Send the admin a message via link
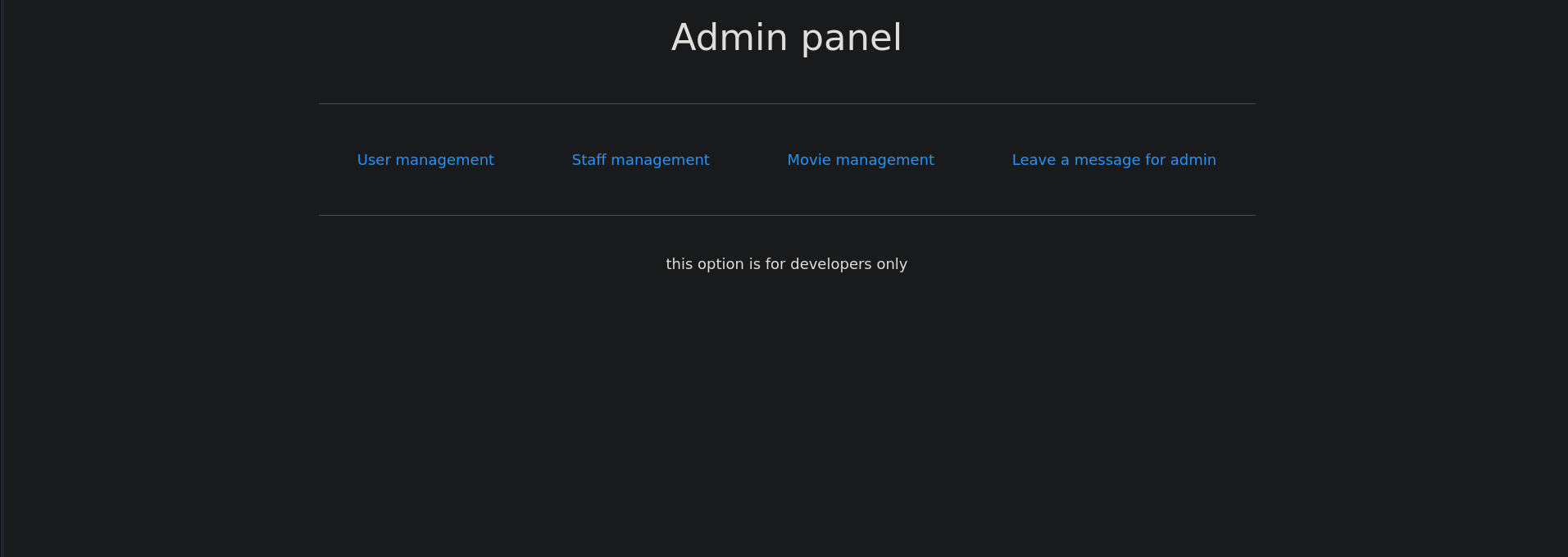 click(1113, 160)
